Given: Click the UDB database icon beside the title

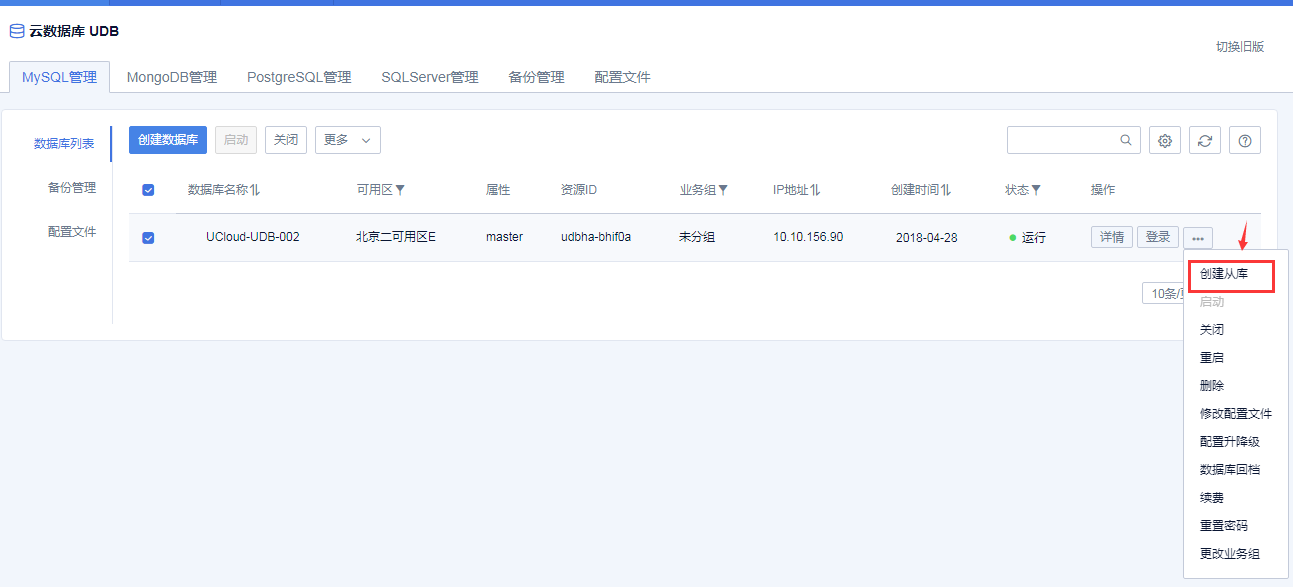Looking at the screenshot, I should point(16,30).
